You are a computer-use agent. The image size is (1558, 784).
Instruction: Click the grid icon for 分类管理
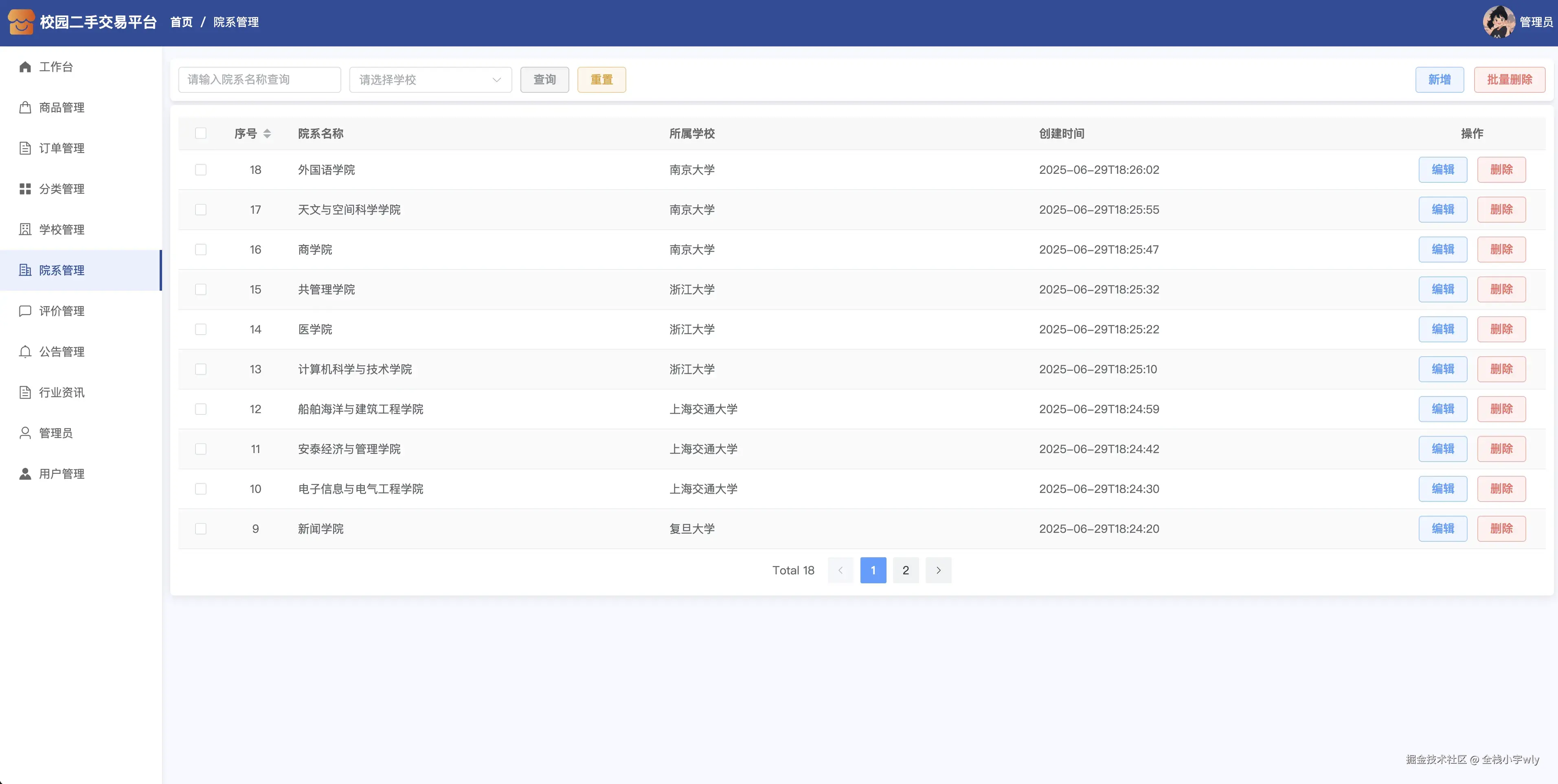pos(25,188)
